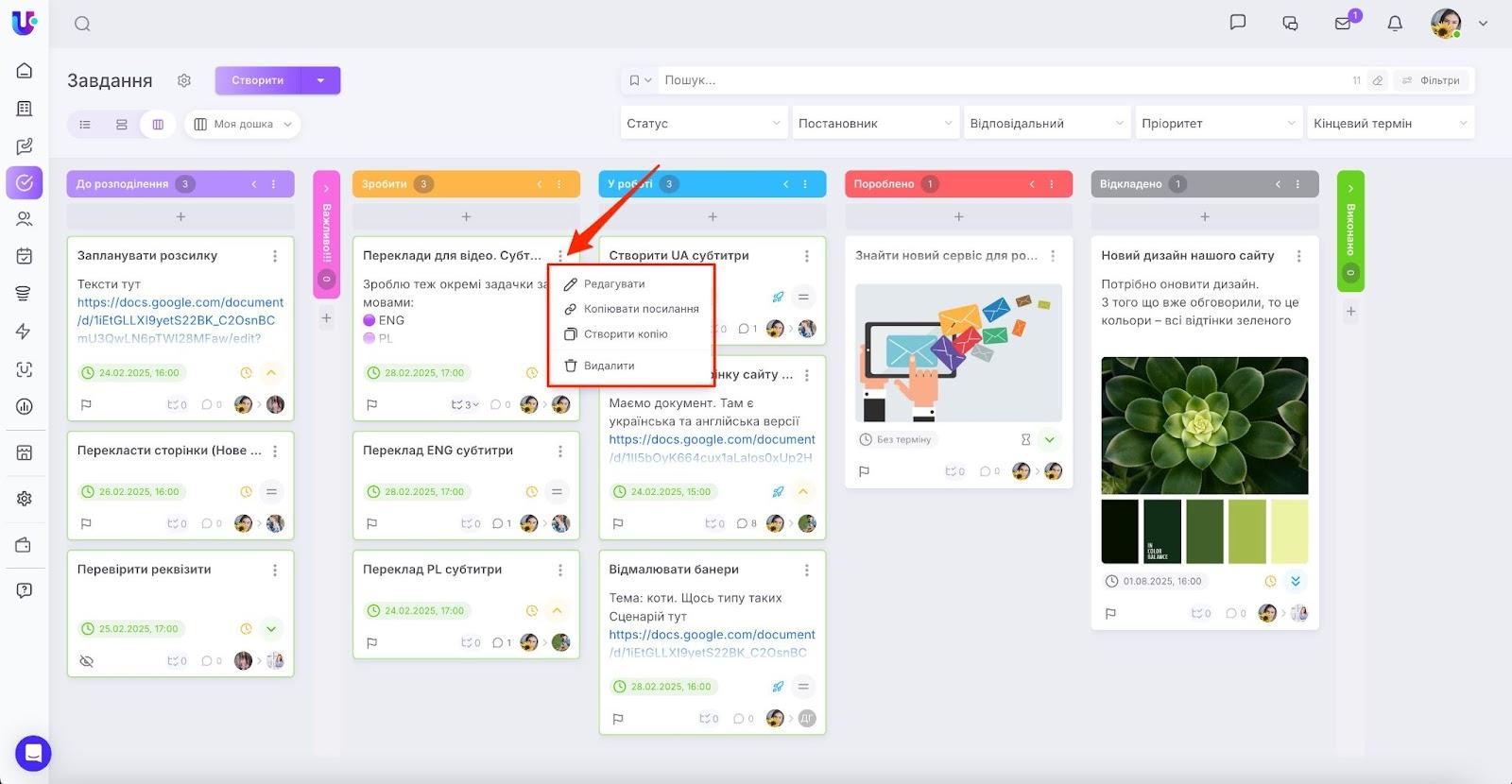Open calendar icon in sidebar
This screenshot has height=784, width=1512.
(25, 256)
